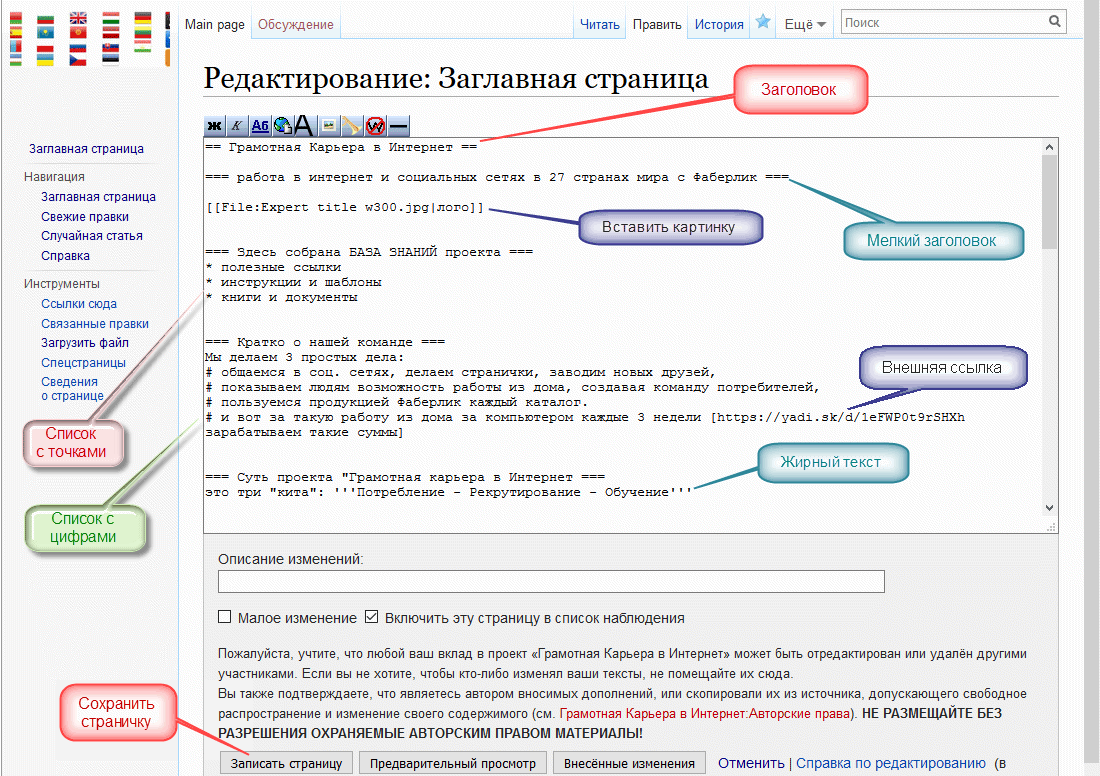Select the 'Править' tab

pyautogui.click(x=657, y=25)
